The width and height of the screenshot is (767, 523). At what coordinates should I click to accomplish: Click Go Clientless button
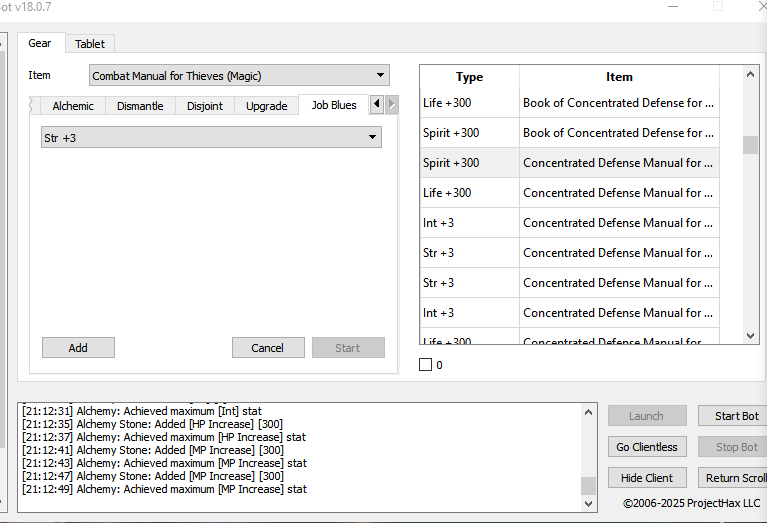[646, 447]
